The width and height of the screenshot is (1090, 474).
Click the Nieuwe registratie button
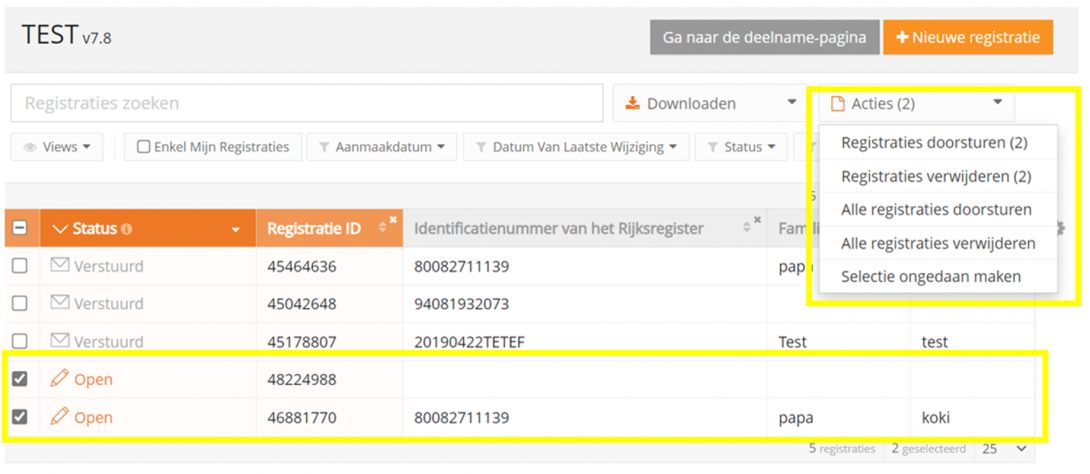(967, 37)
